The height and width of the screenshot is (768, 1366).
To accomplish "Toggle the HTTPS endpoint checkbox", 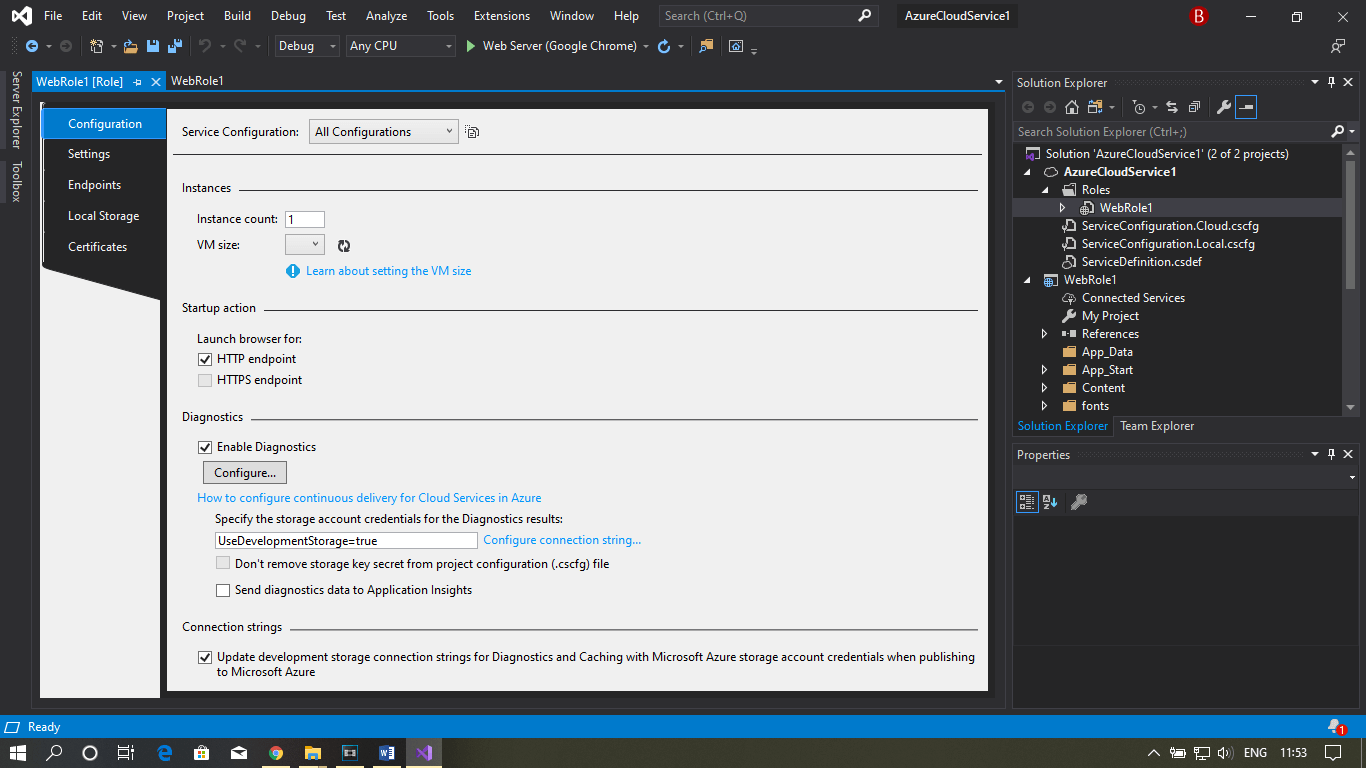I will 205,380.
